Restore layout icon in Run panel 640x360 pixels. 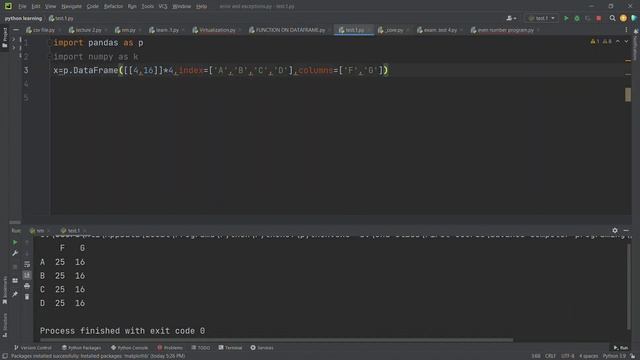click(x=15, y=280)
